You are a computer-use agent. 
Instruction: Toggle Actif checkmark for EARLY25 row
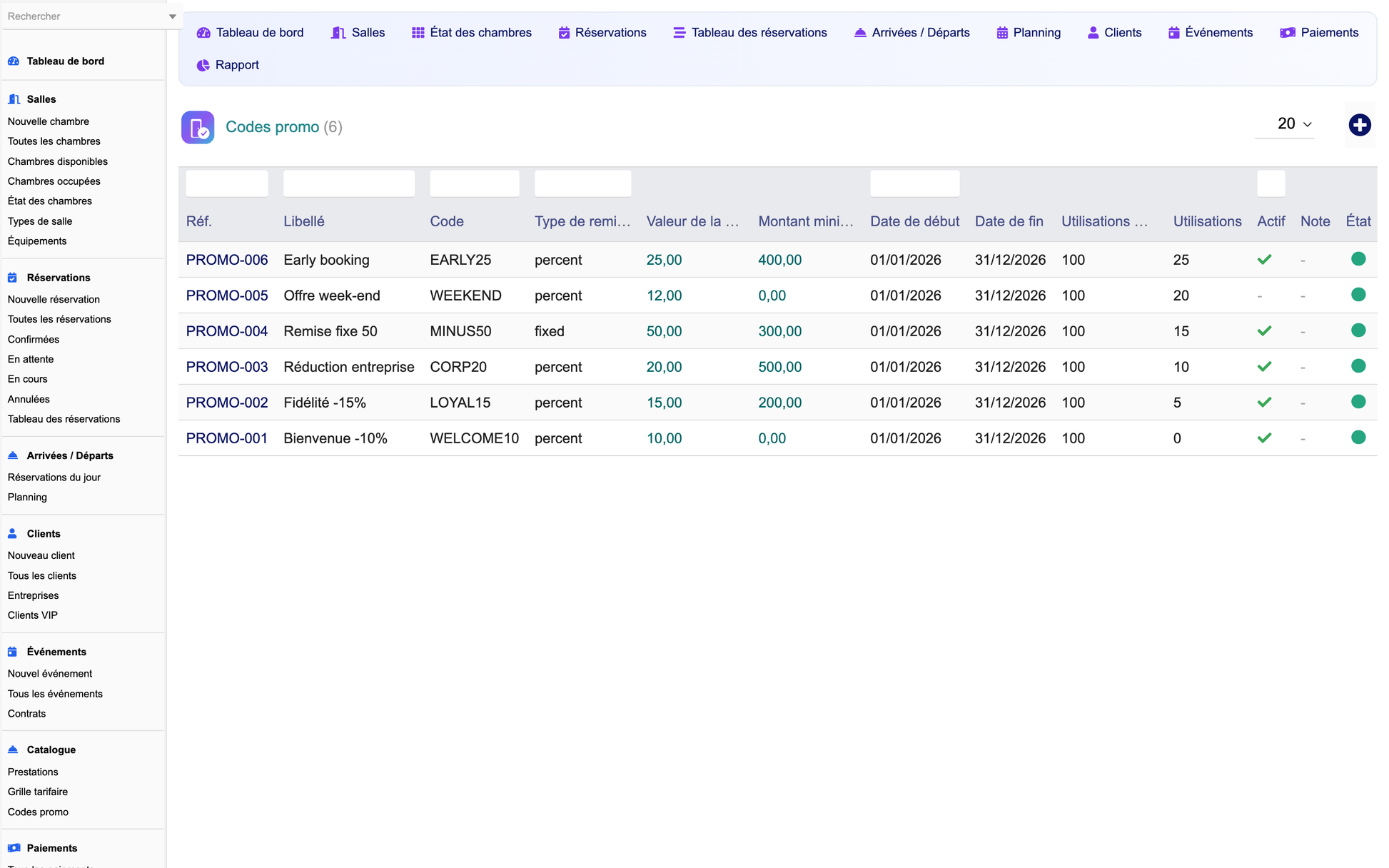coord(1264,260)
